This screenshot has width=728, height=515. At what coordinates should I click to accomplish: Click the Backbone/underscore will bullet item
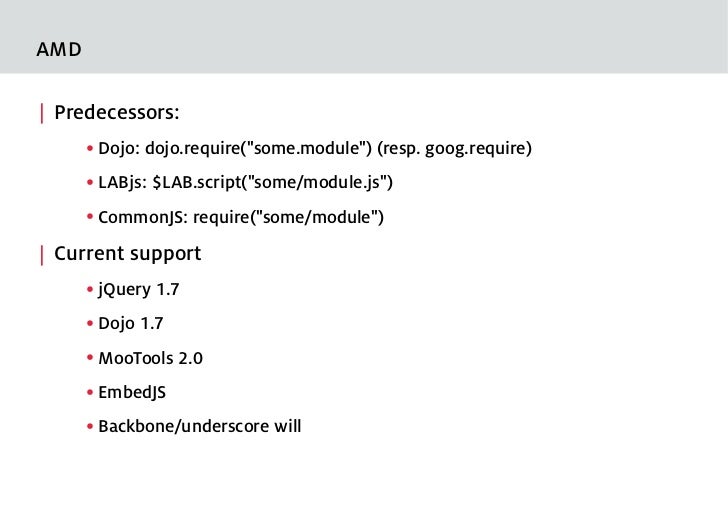point(200,427)
